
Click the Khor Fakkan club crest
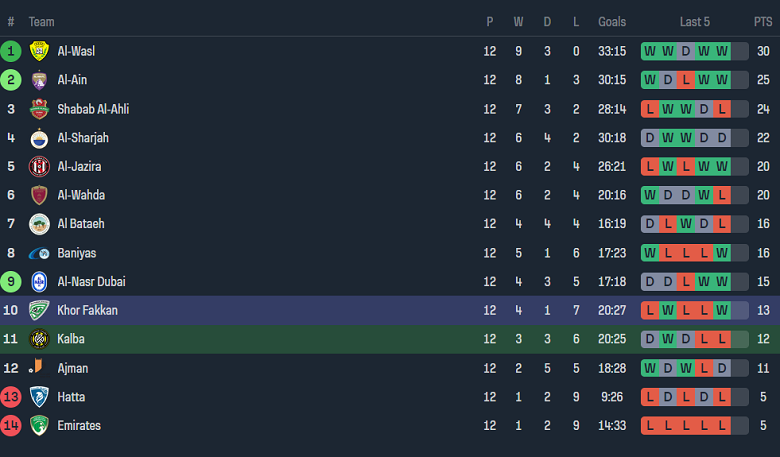click(x=39, y=311)
